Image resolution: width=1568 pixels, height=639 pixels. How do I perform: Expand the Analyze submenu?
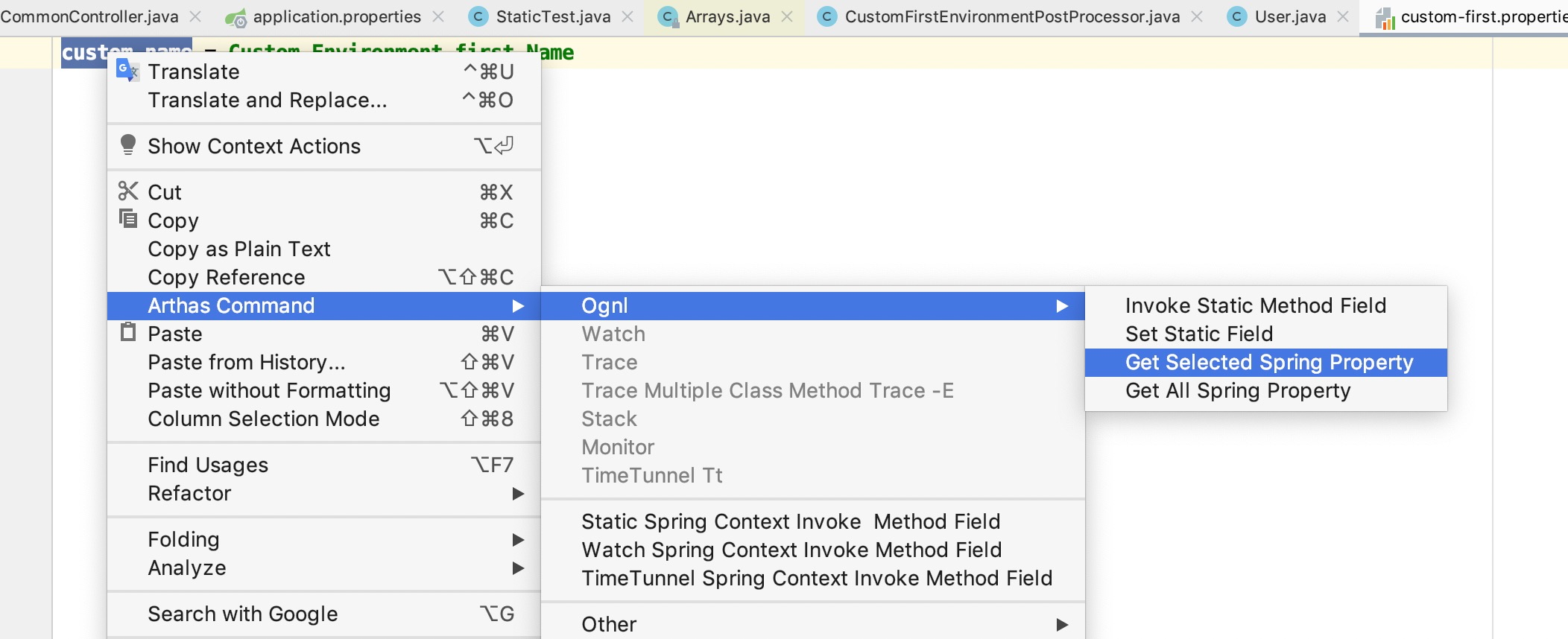[518, 568]
